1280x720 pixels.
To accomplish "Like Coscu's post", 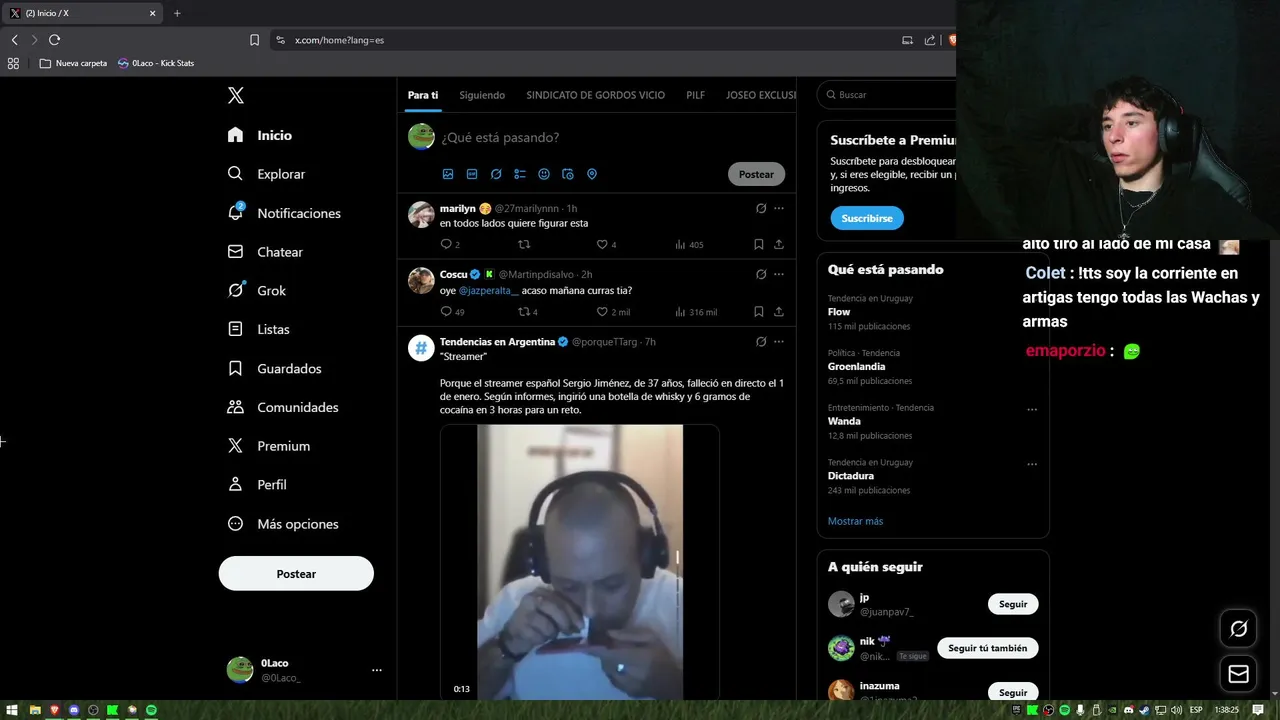I will pyautogui.click(x=602, y=312).
